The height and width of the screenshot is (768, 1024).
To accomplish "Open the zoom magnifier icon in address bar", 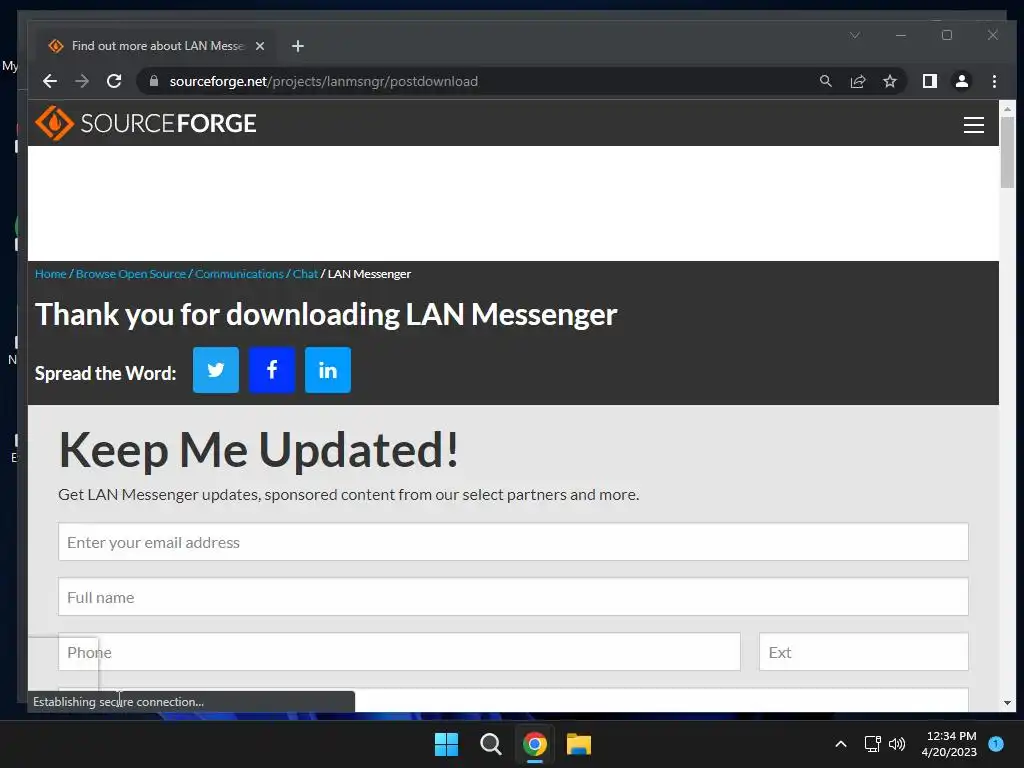I will click(x=825, y=81).
